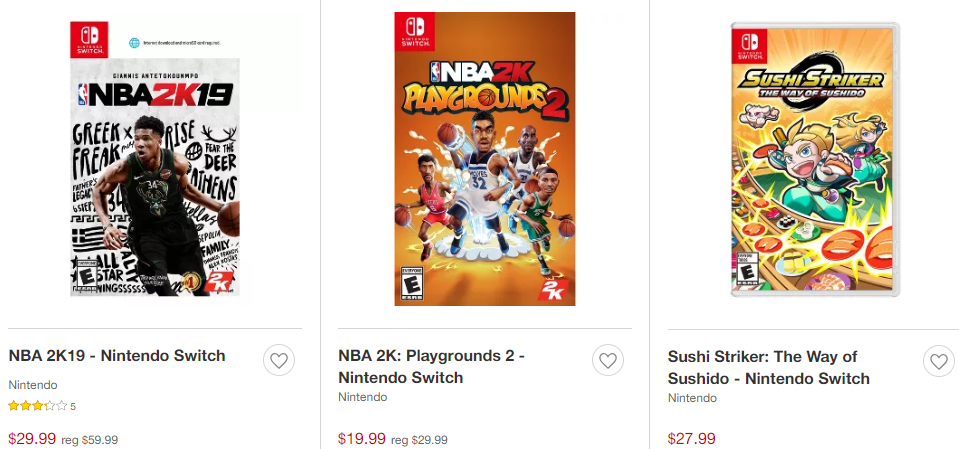
Task: Select the Sushi Striker box art image
Action: tap(814, 160)
